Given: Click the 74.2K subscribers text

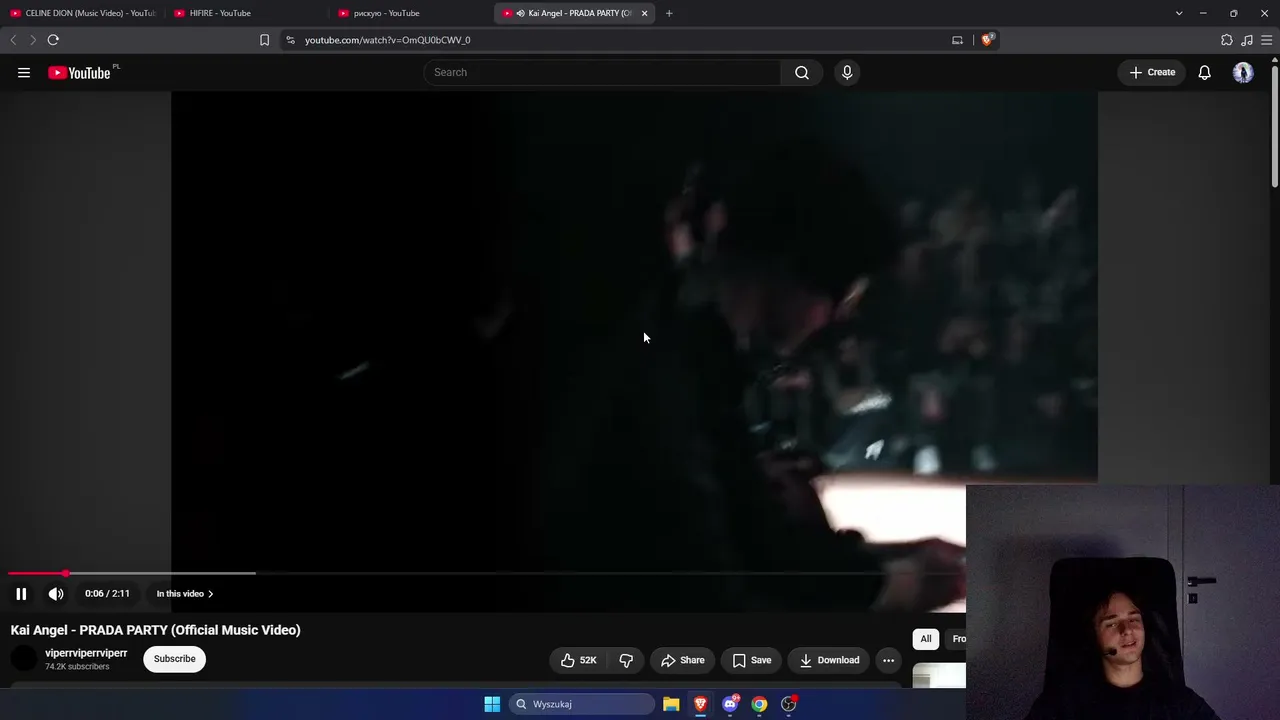Looking at the screenshot, I should [77, 667].
